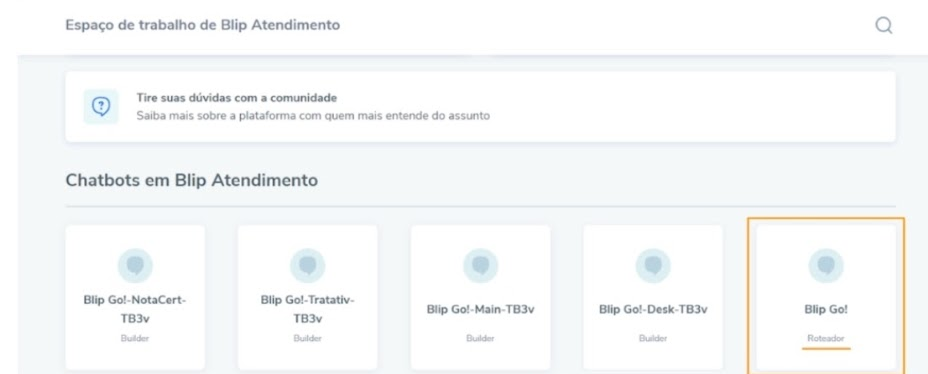Screen dimensions: 928x374
Task: Select the Blip Go!-Main-TB3v title text
Action: click(x=481, y=309)
